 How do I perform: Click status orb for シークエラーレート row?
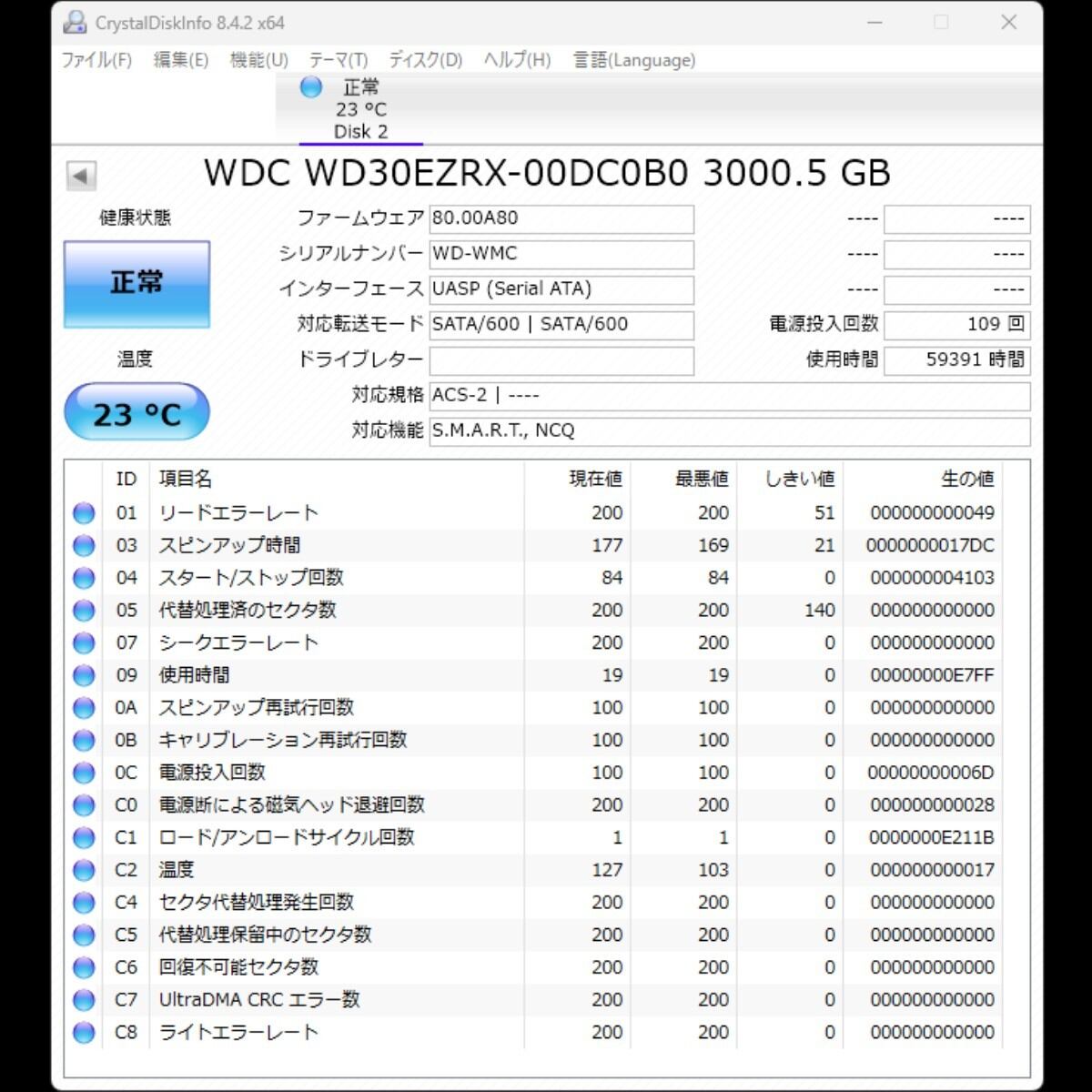[84, 643]
